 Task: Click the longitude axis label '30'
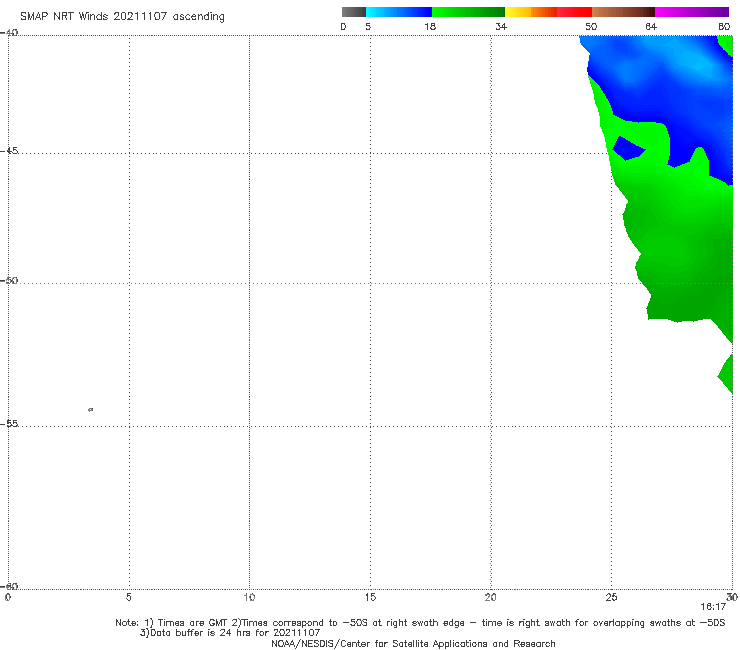coord(732,597)
